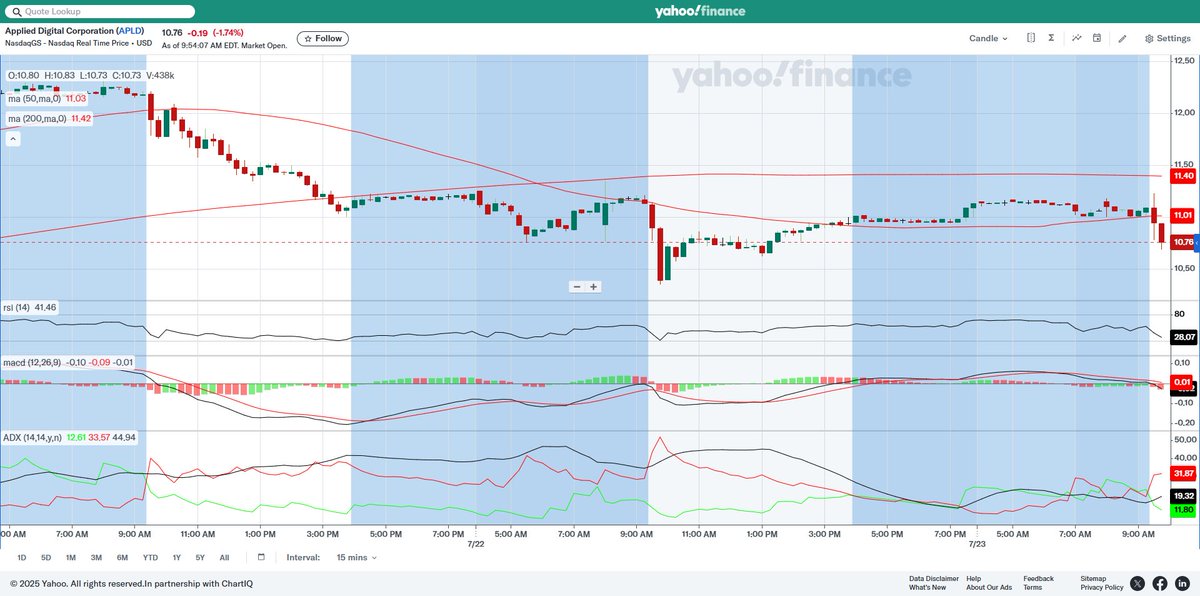Select the ma (200,ma,0) study label
The image size is (1200, 596).
pos(50,118)
